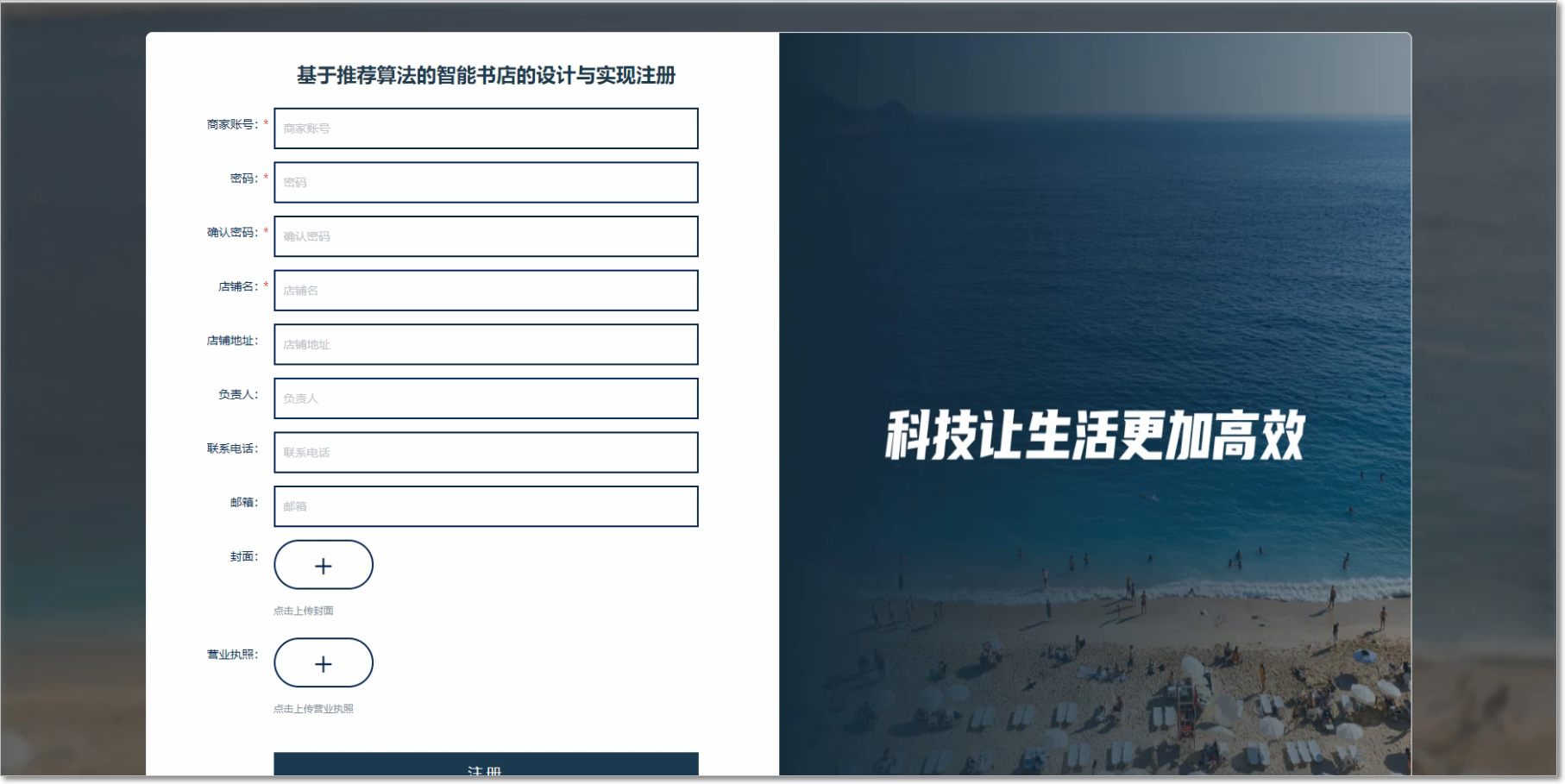Upload license with 营业执照 plus button
Viewport: 1565px width, 784px height.
click(x=324, y=663)
